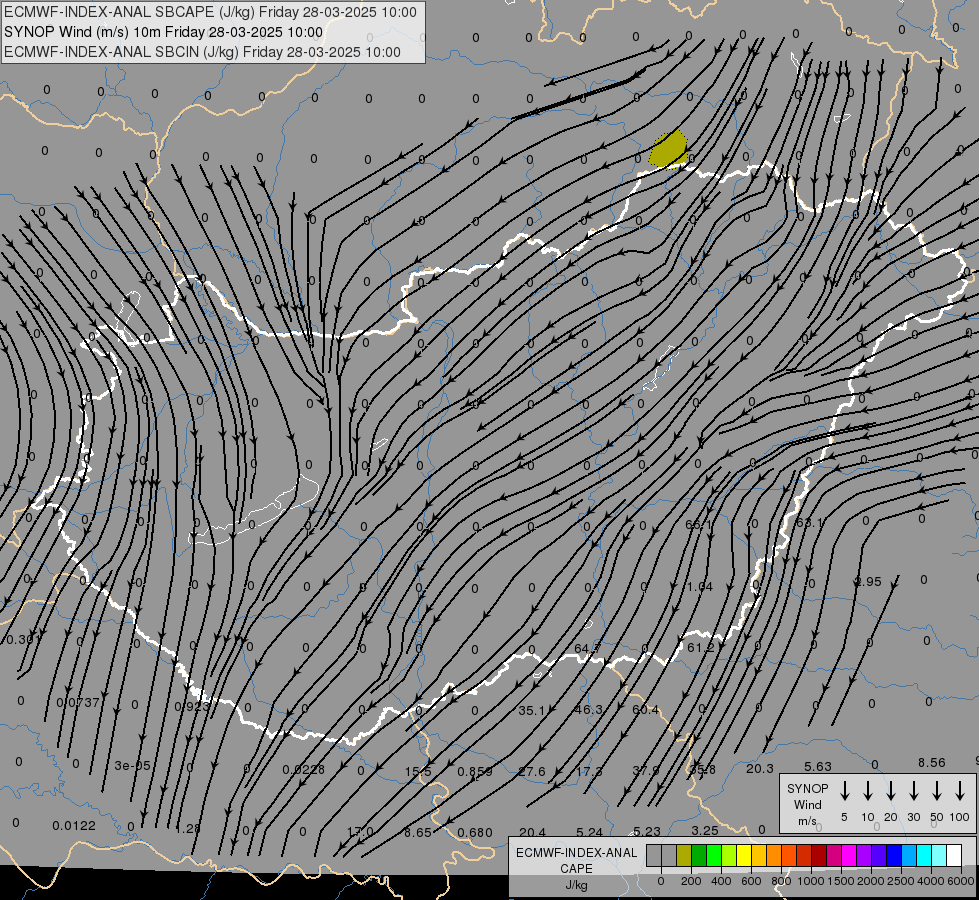Click the '6000' tick label on CAPE scale

960,881
